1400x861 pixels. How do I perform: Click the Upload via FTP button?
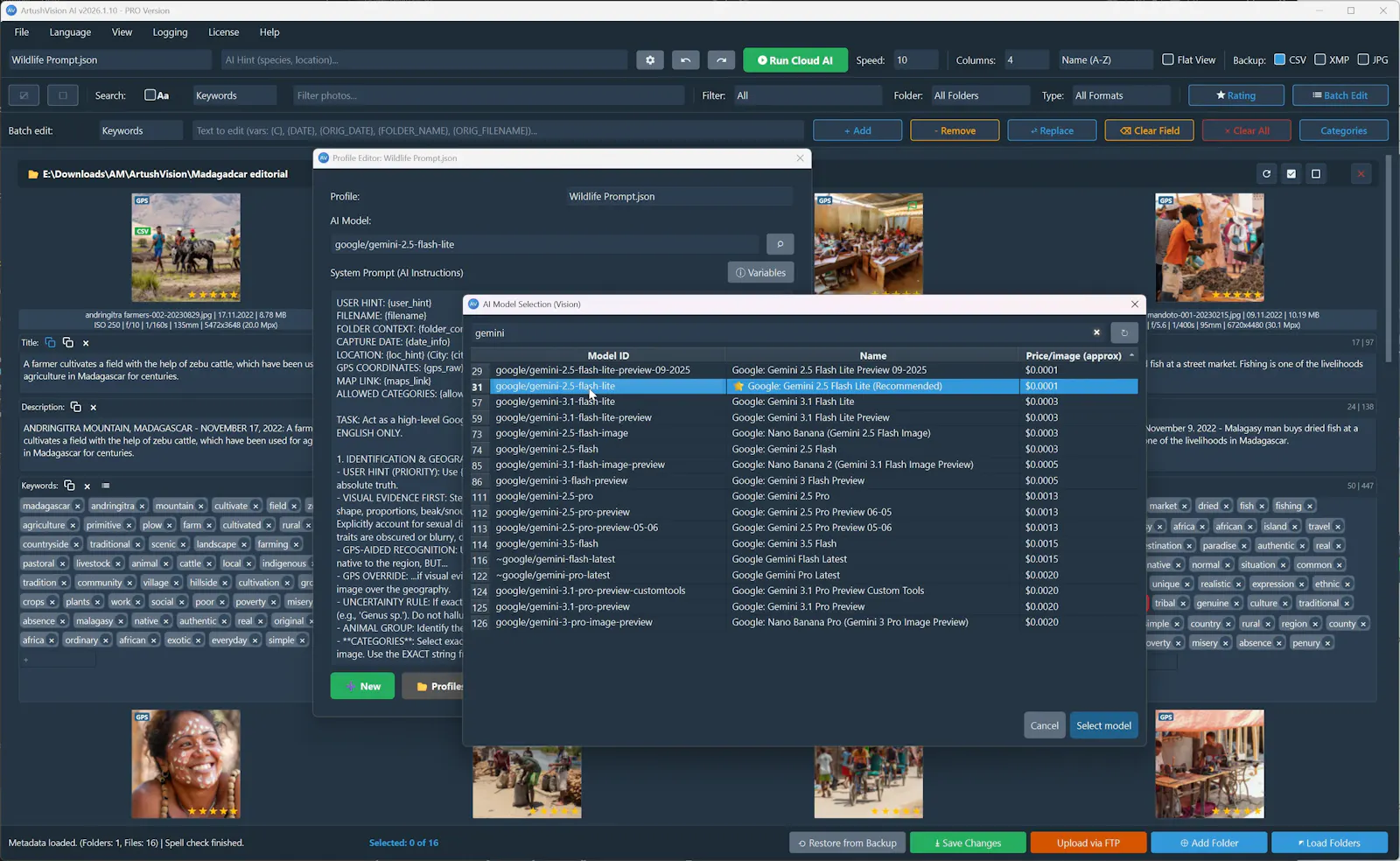pos(1088,843)
